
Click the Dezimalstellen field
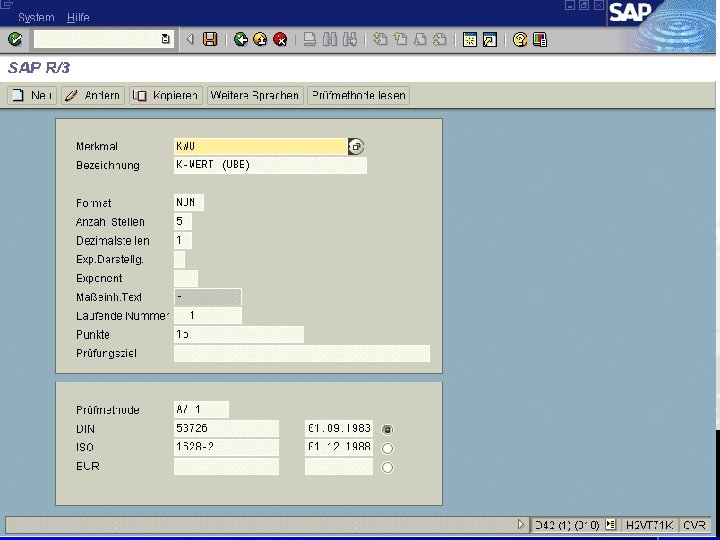coord(183,240)
